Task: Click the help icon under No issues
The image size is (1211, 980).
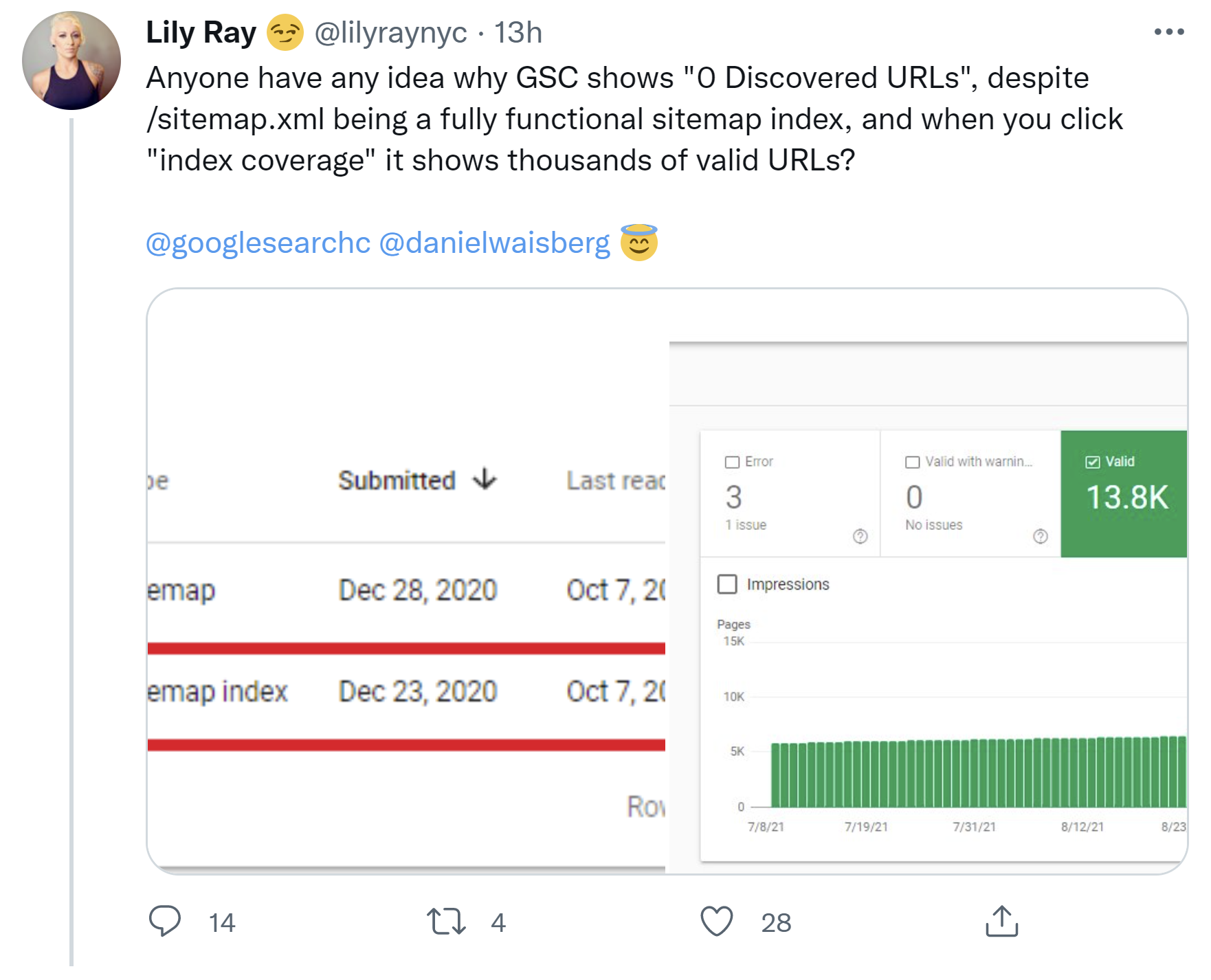Action: tap(1041, 537)
